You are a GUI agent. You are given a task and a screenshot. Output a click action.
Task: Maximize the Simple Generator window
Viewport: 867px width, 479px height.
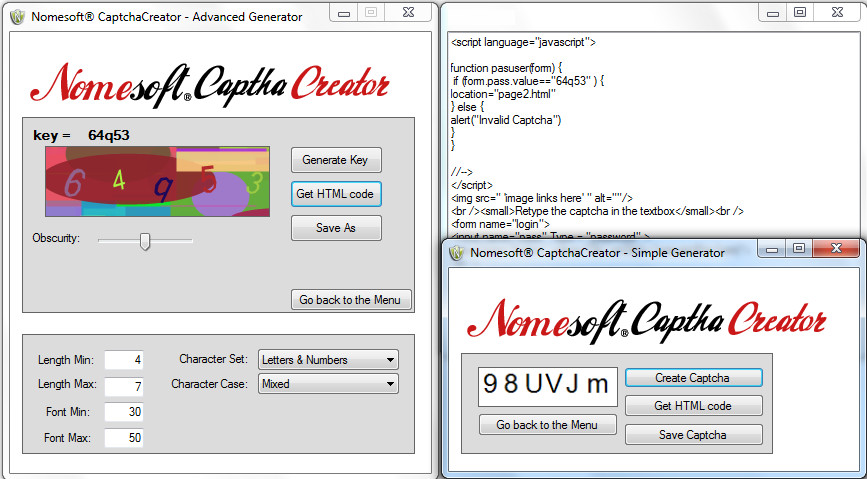click(x=799, y=249)
